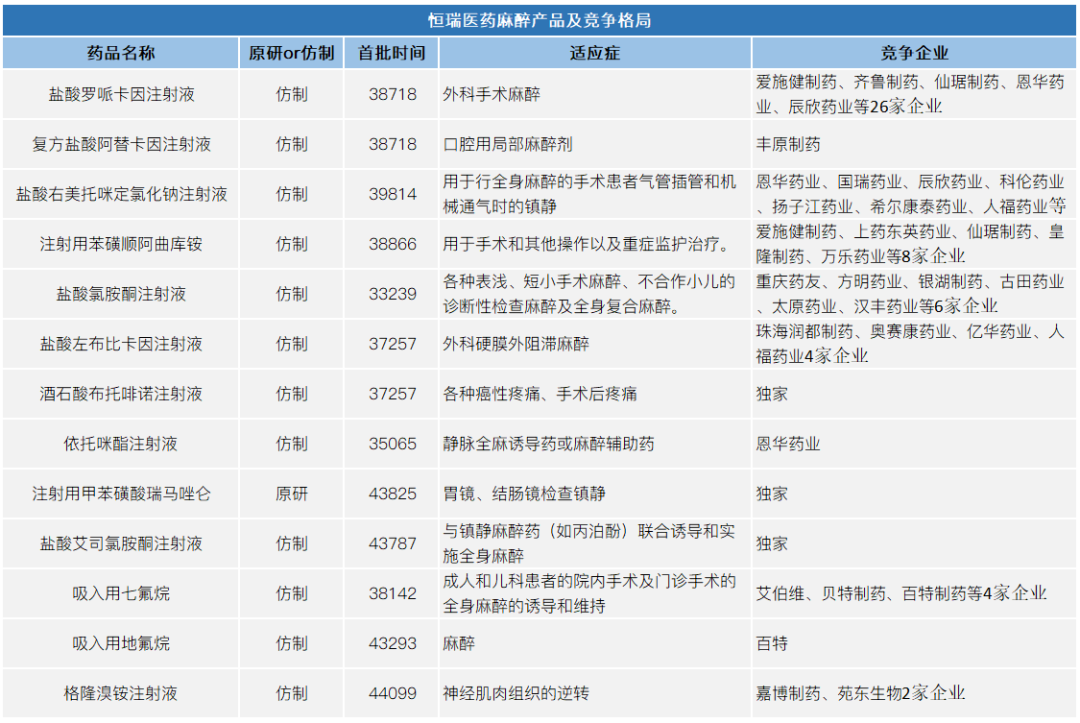Click date value 43787

click(x=393, y=544)
